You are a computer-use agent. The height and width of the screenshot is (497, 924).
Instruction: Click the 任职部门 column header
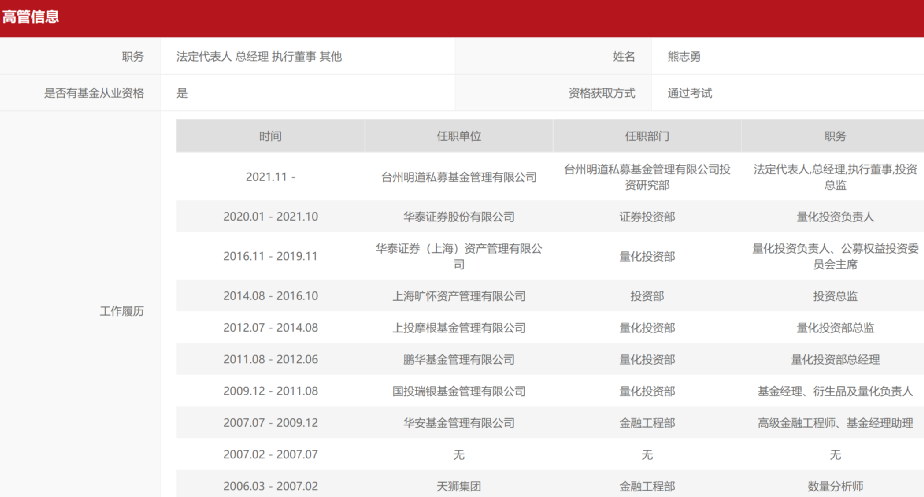pos(647,136)
